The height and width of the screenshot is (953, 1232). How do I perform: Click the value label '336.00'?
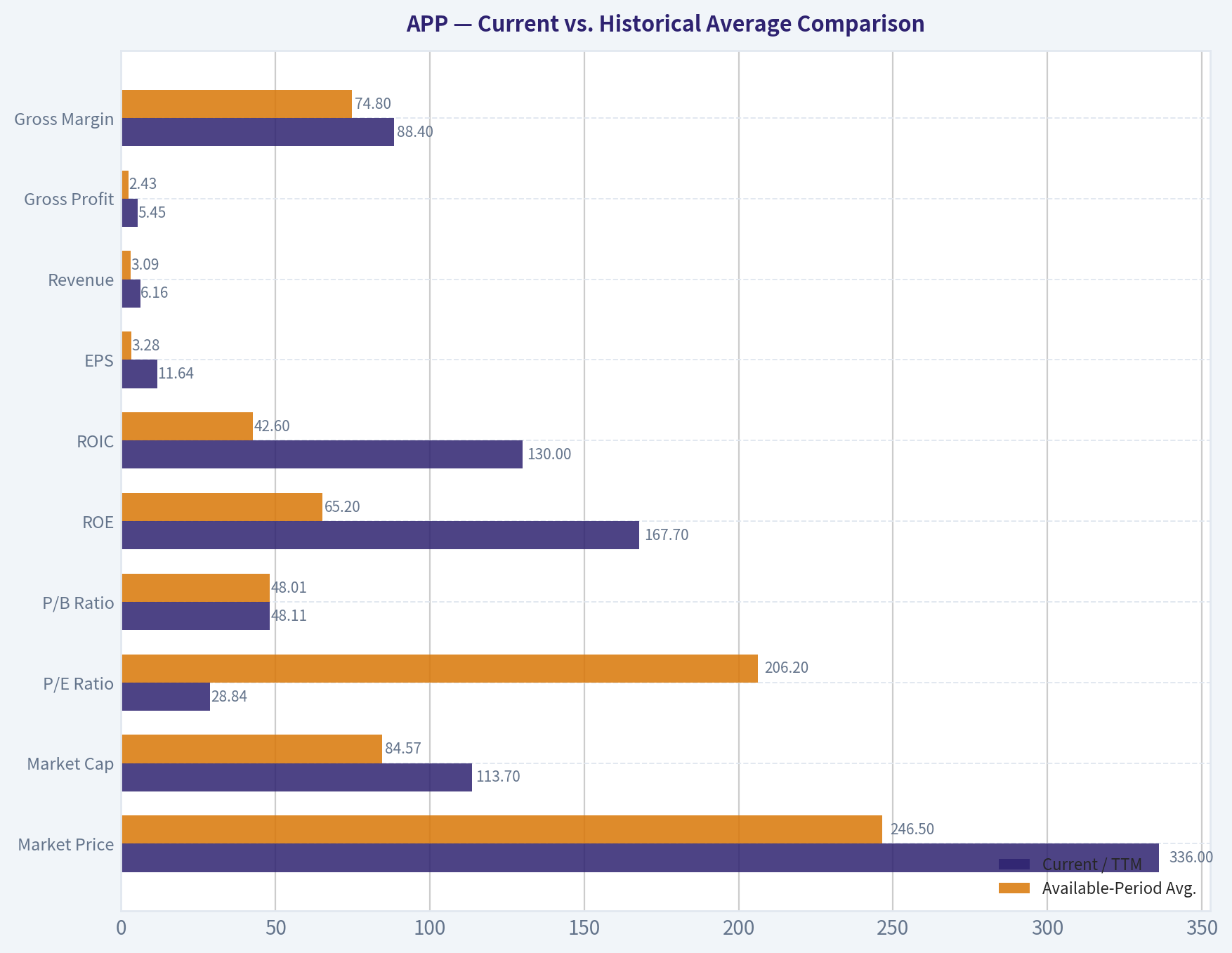coord(1191,857)
